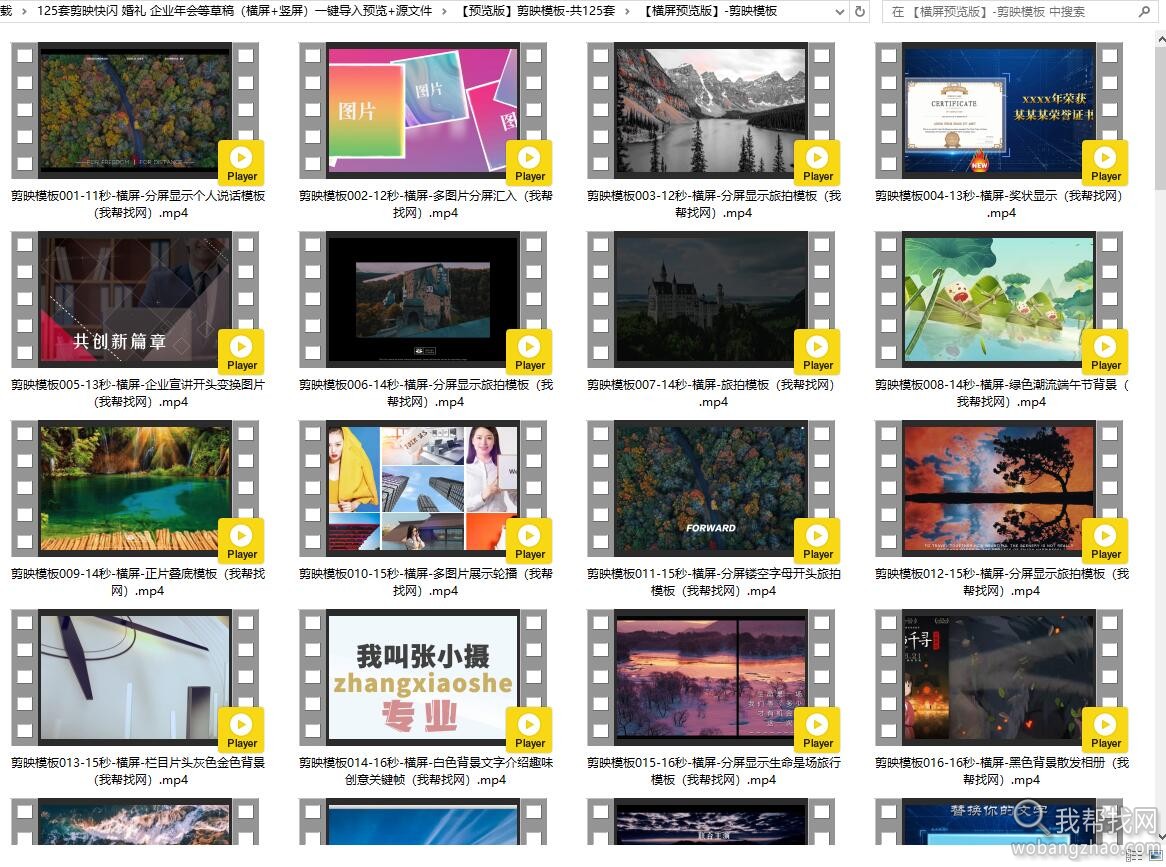Click Player badge on 剪映模板002 thumbnail
The image size is (1166, 867).
pyautogui.click(x=529, y=163)
